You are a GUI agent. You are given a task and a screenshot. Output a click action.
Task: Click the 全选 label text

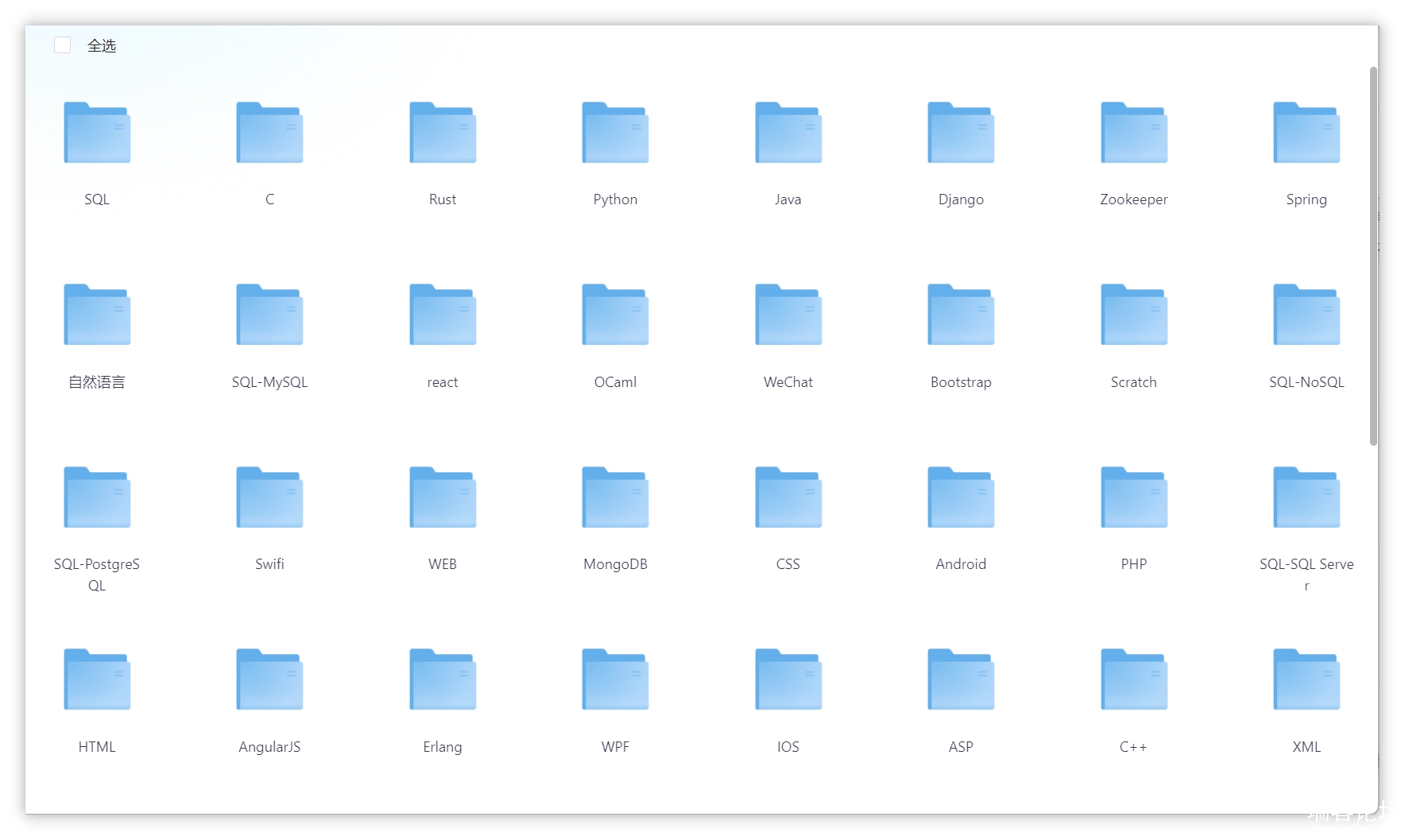[102, 46]
